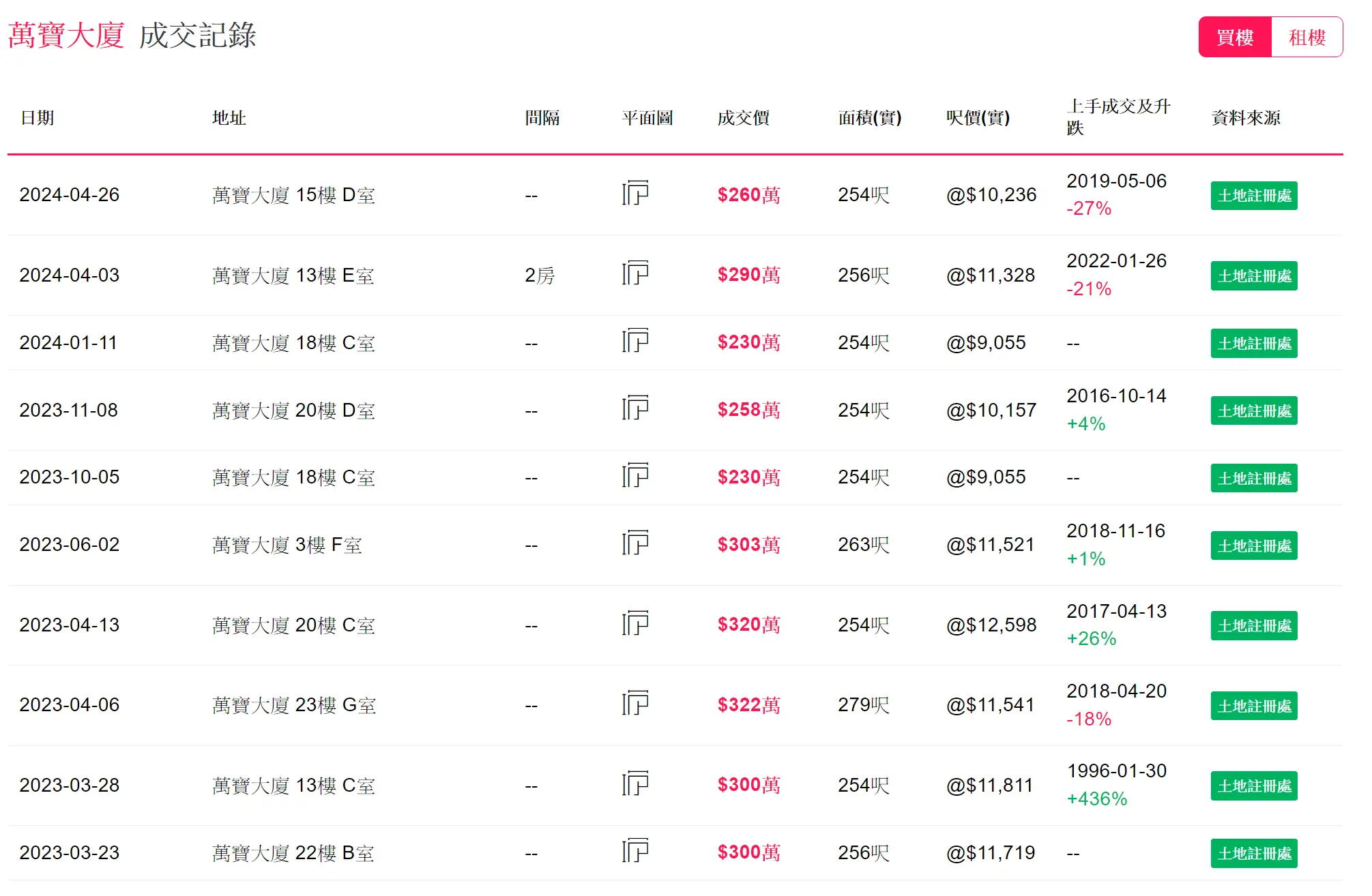
Task: Open floor plan icon for 20樓 D室
Action: click(x=635, y=409)
